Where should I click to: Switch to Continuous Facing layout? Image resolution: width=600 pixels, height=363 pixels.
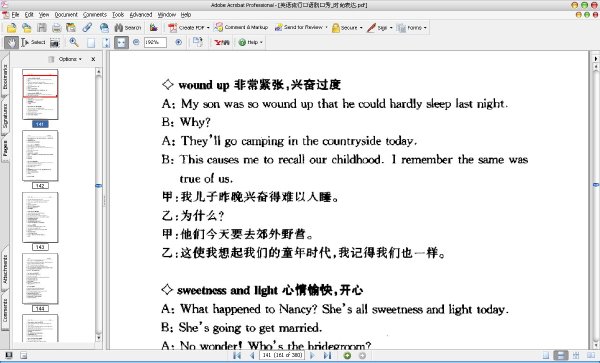(x=576, y=356)
